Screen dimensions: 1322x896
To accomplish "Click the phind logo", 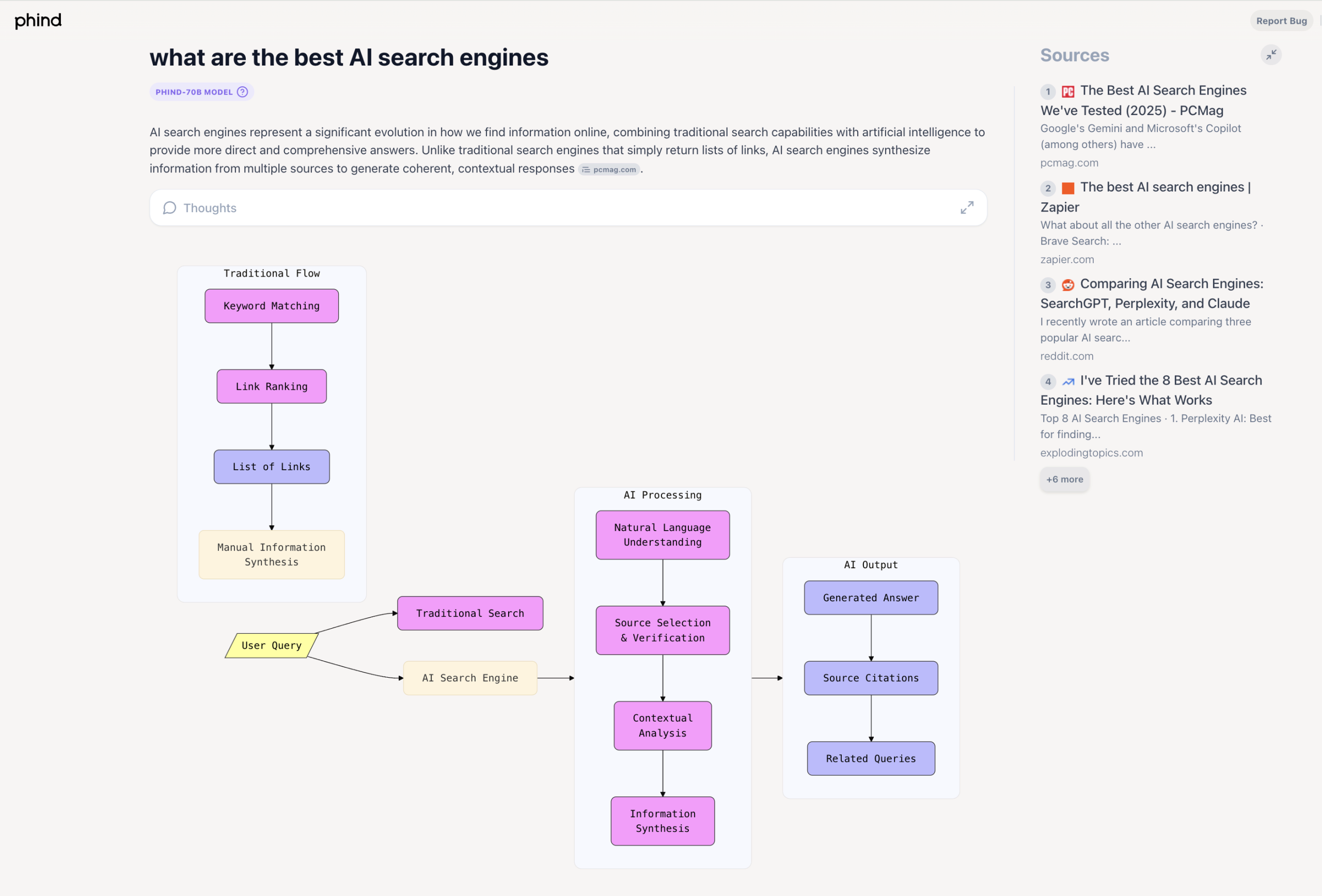I will click(x=38, y=21).
